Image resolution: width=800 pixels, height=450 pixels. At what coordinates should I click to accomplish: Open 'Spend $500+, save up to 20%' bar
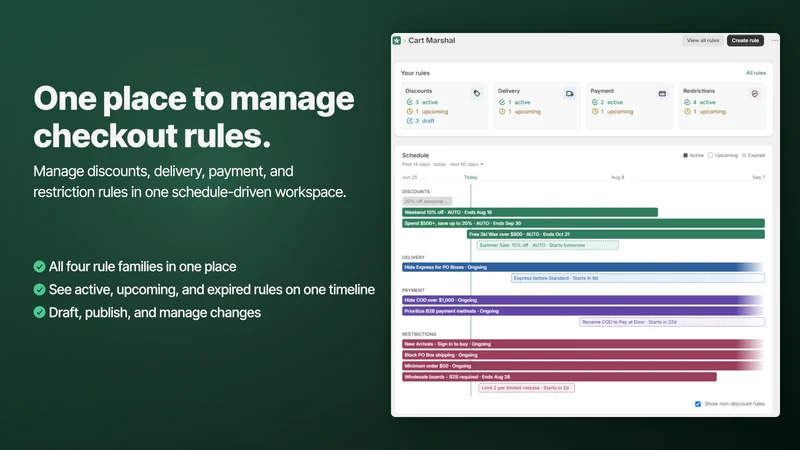coord(583,223)
